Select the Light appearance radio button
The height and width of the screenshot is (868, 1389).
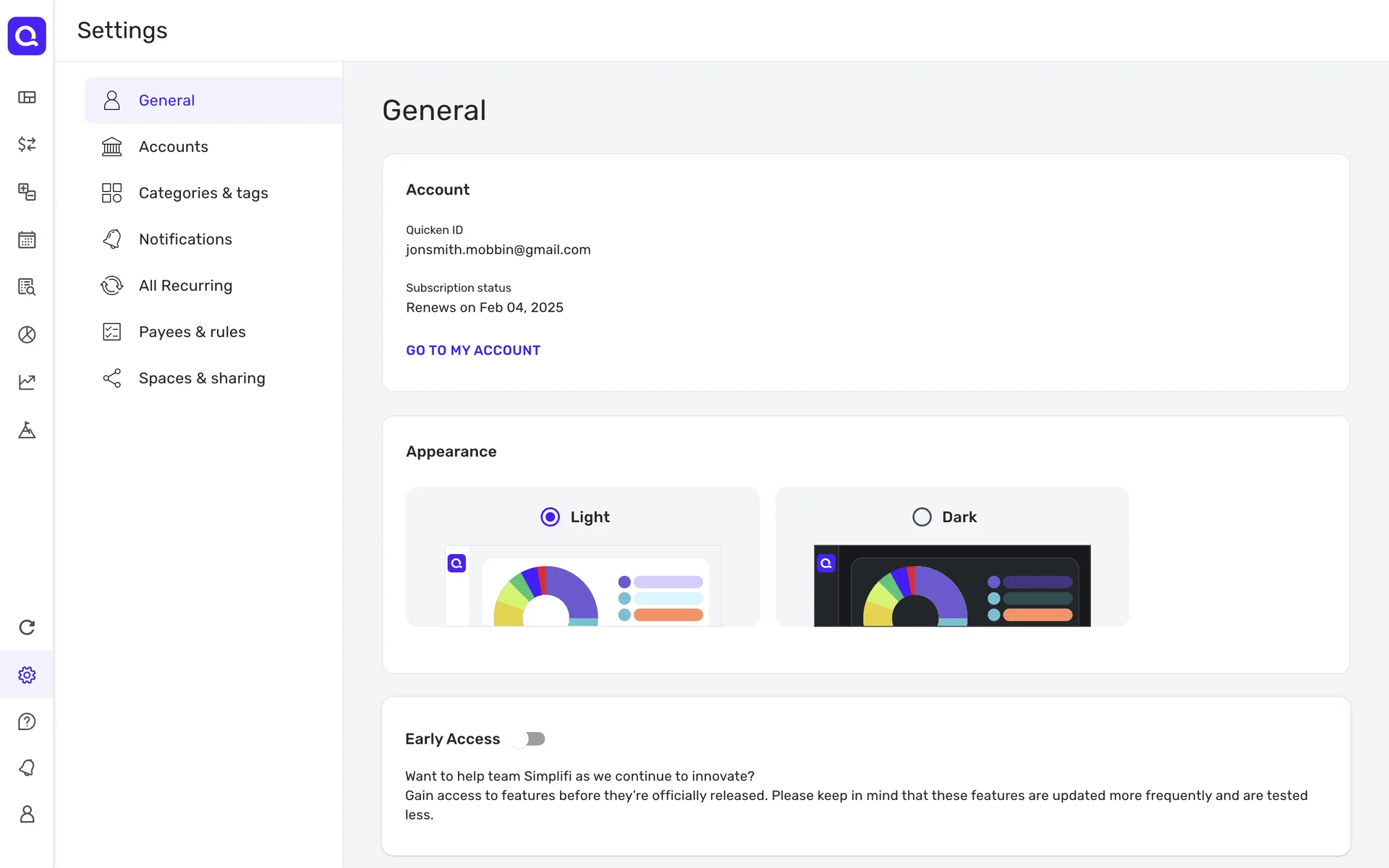click(x=550, y=516)
